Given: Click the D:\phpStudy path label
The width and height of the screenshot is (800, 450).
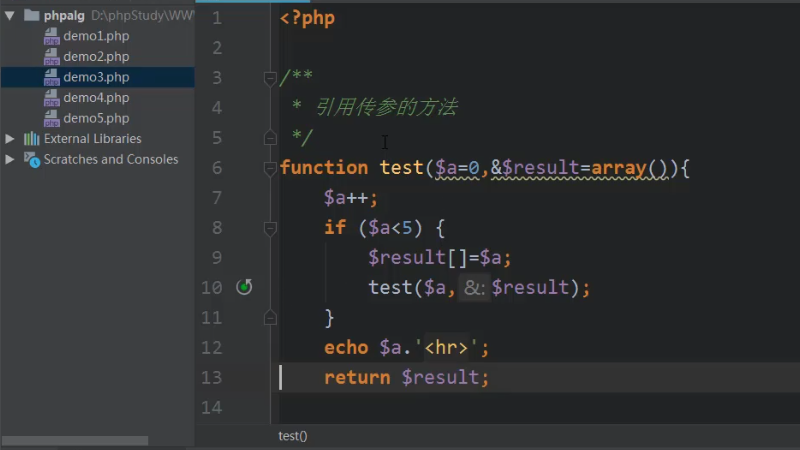Looking at the screenshot, I should point(142,16).
